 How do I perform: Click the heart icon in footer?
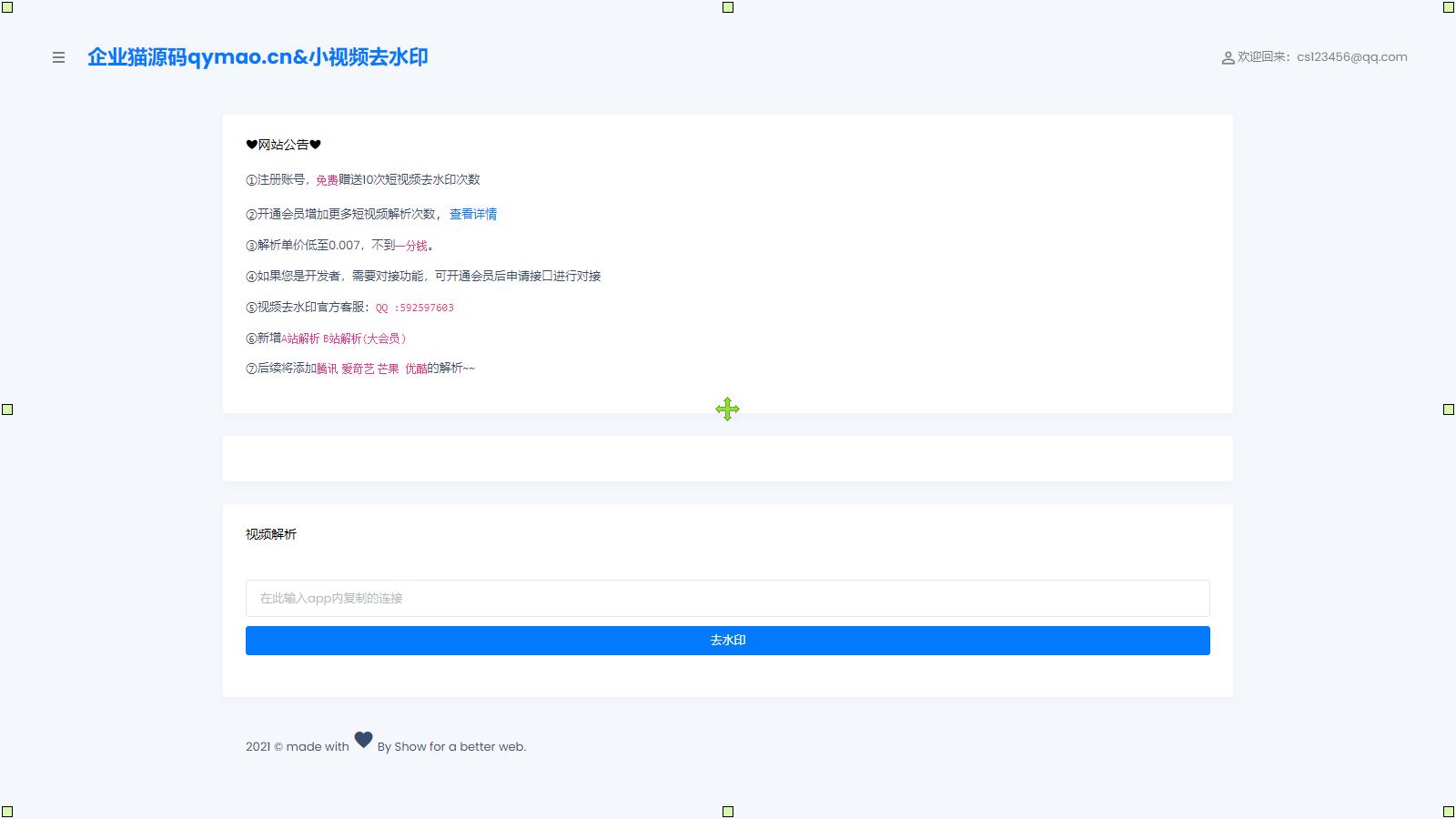click(363, 740)
